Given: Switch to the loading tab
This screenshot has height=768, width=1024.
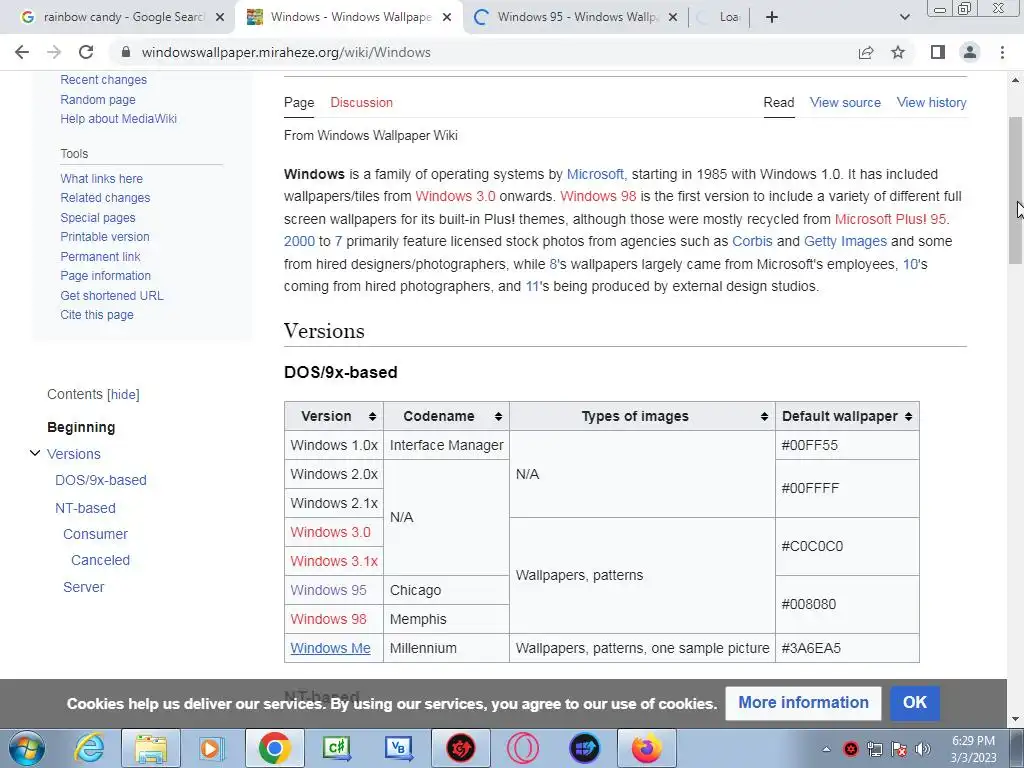Looking at the screenshot, I should tap(720, 17).
